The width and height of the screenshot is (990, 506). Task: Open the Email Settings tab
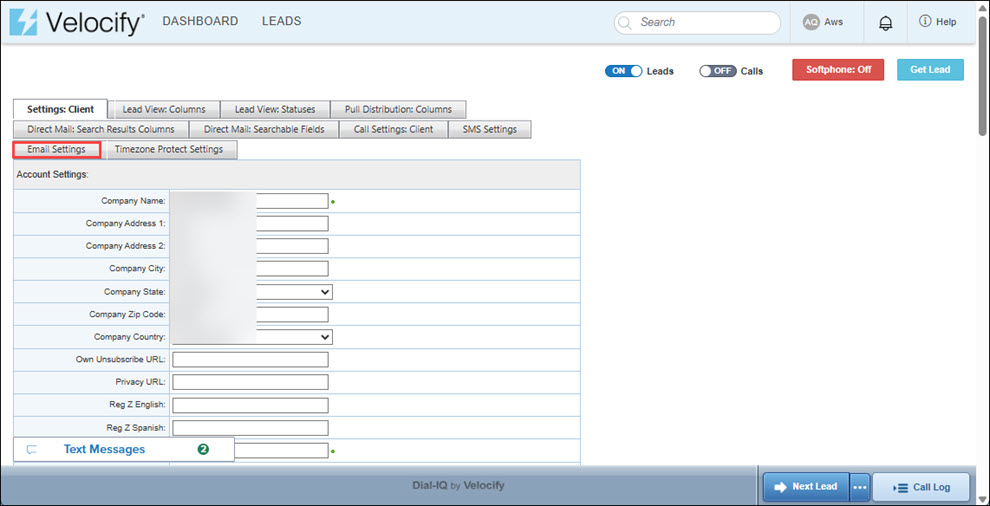56,149
